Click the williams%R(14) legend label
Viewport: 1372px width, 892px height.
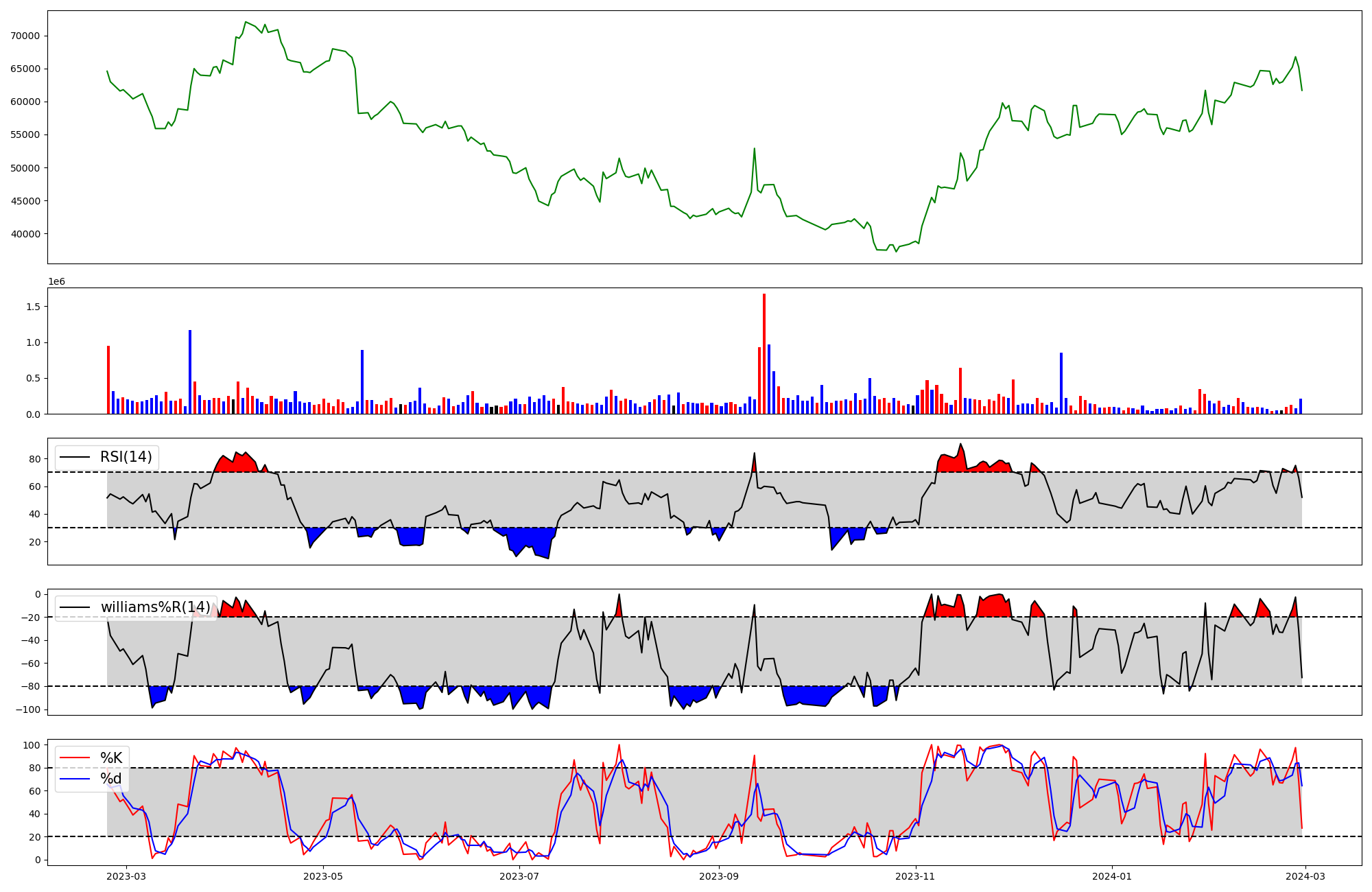point(155,607)
